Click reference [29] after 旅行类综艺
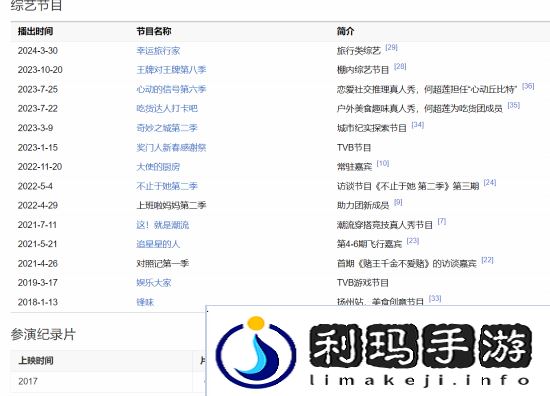 coord(391,47)
